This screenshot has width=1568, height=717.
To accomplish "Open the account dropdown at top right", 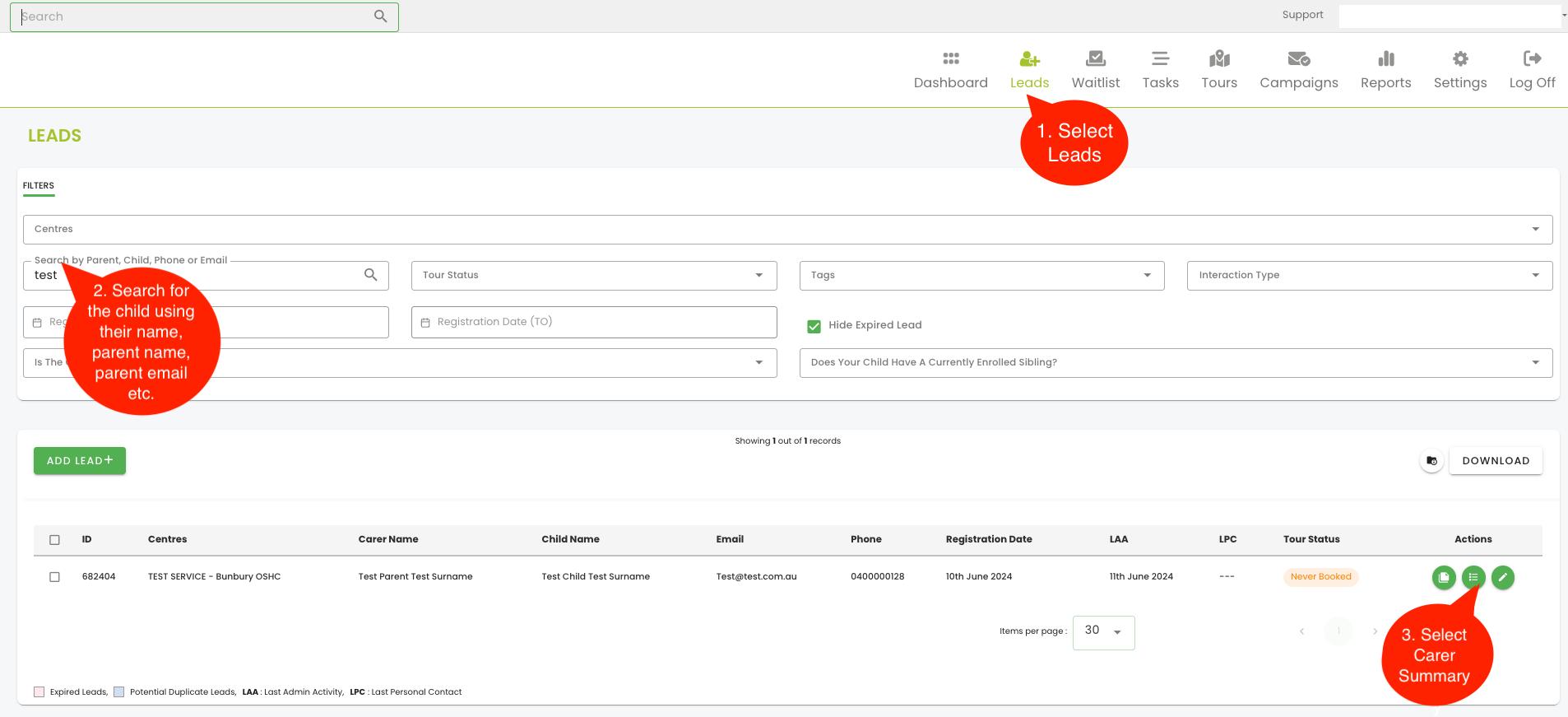I will tap(1452, 16).
